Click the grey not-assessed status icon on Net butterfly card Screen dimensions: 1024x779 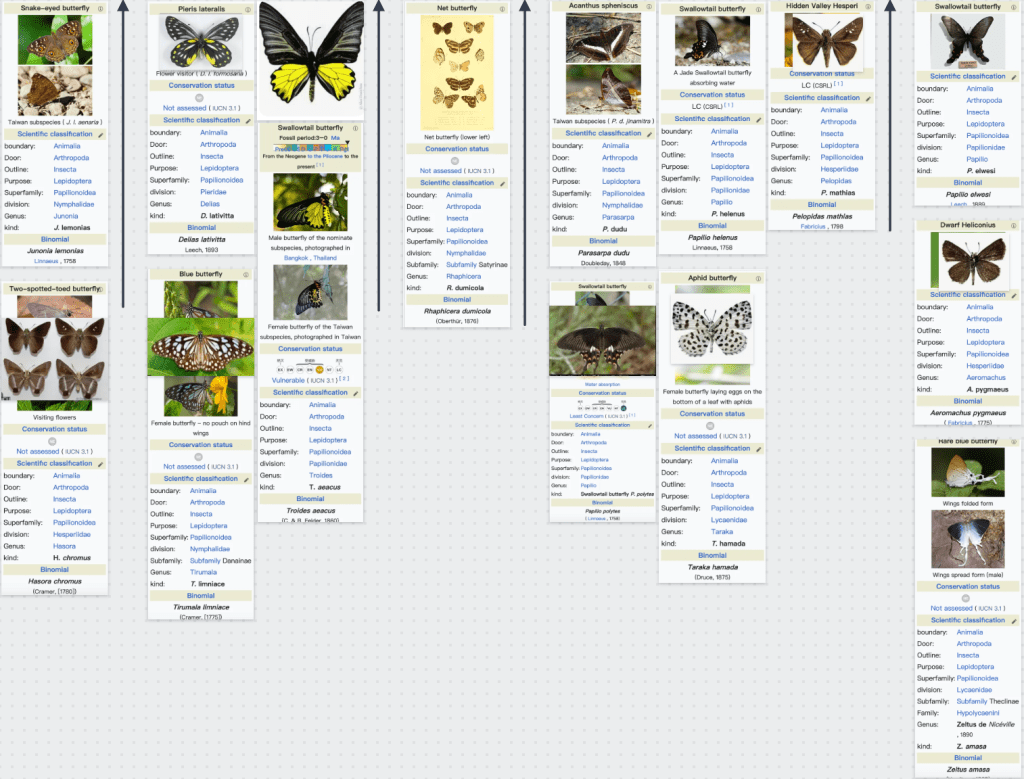tap(457, 160)
